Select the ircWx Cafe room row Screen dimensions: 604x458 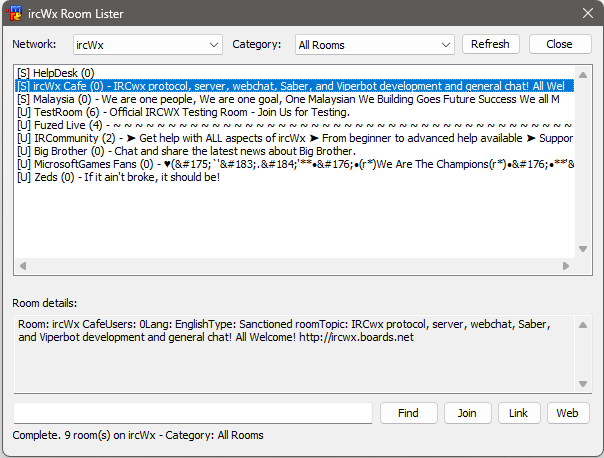(295, 86)
